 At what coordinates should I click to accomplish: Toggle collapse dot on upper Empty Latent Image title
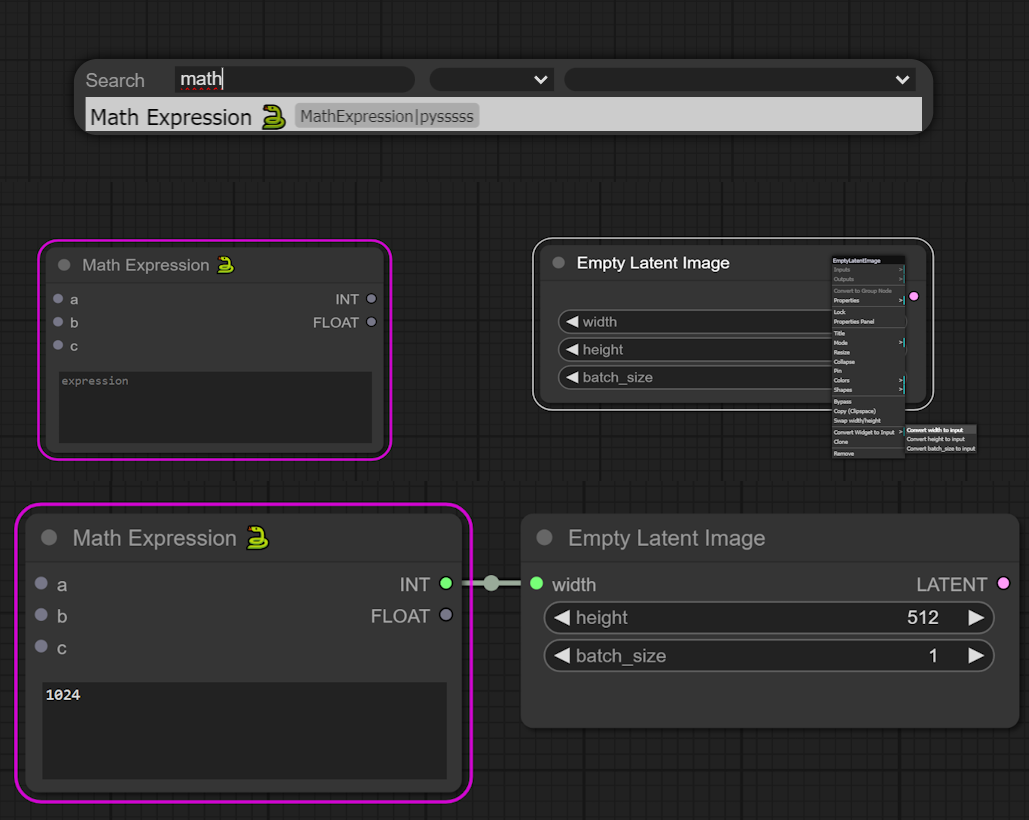pyautogui.click(x=558, y=263)
